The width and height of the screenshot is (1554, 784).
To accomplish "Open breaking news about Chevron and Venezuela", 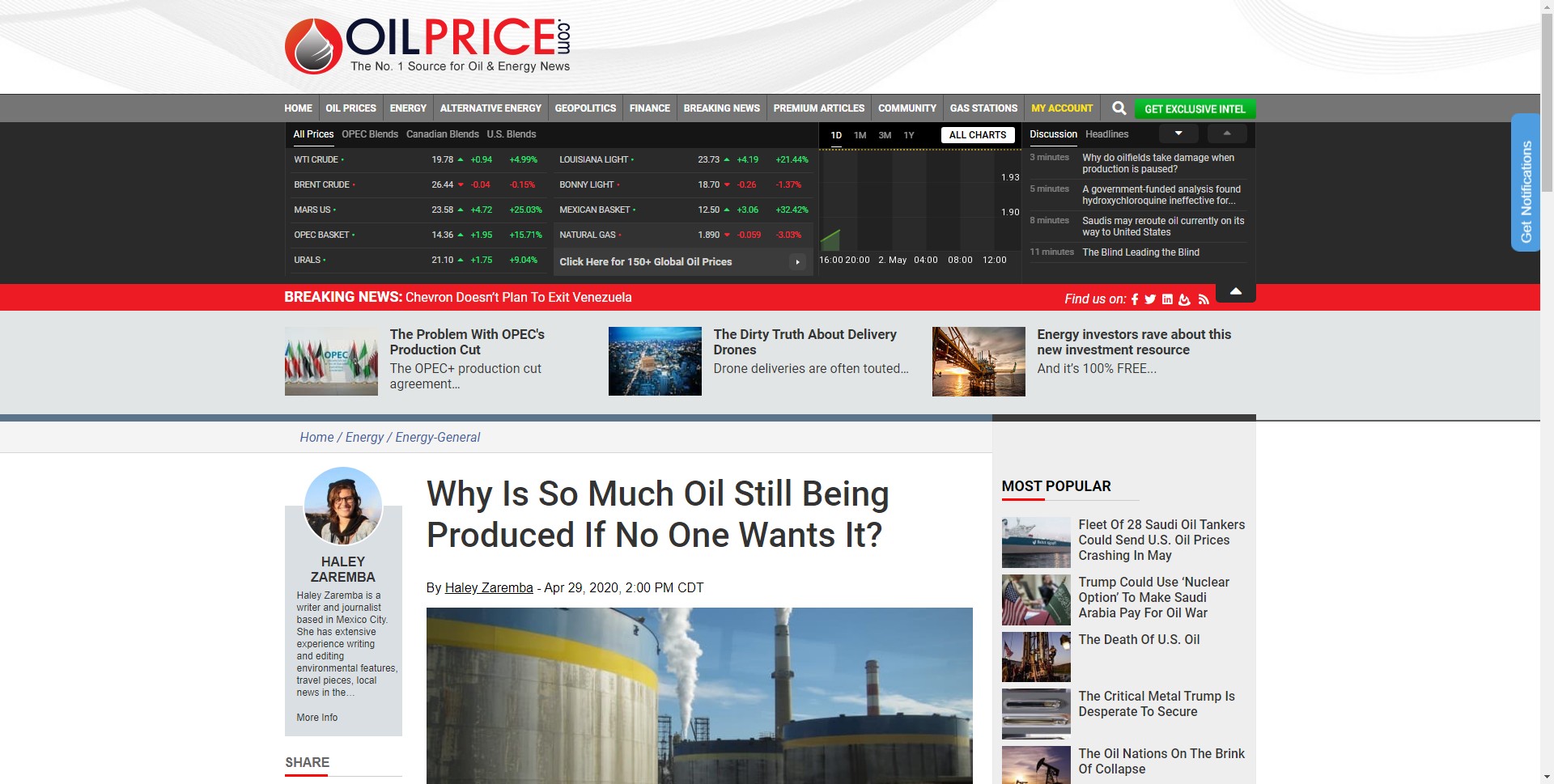I will 518,298.
